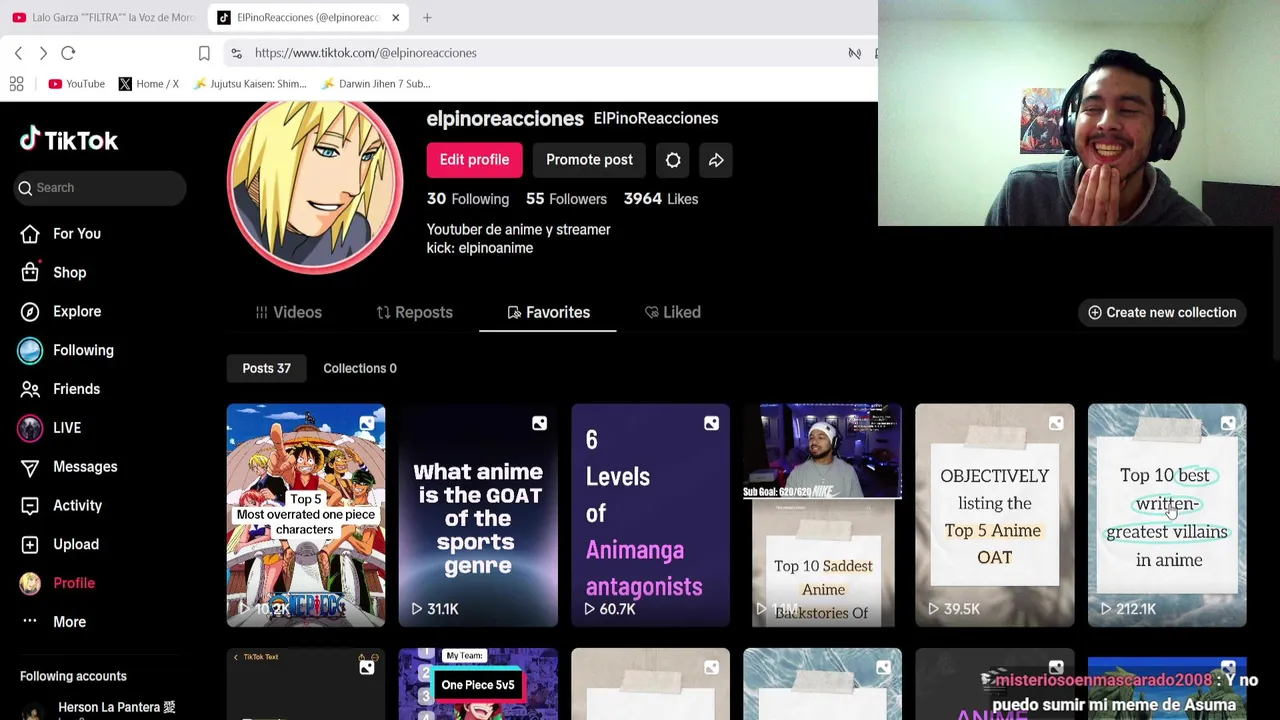Open Top 10 Saddest Anime Backstories post
The width and height of the screenshot is (1280, 720).
click(822, 515)
